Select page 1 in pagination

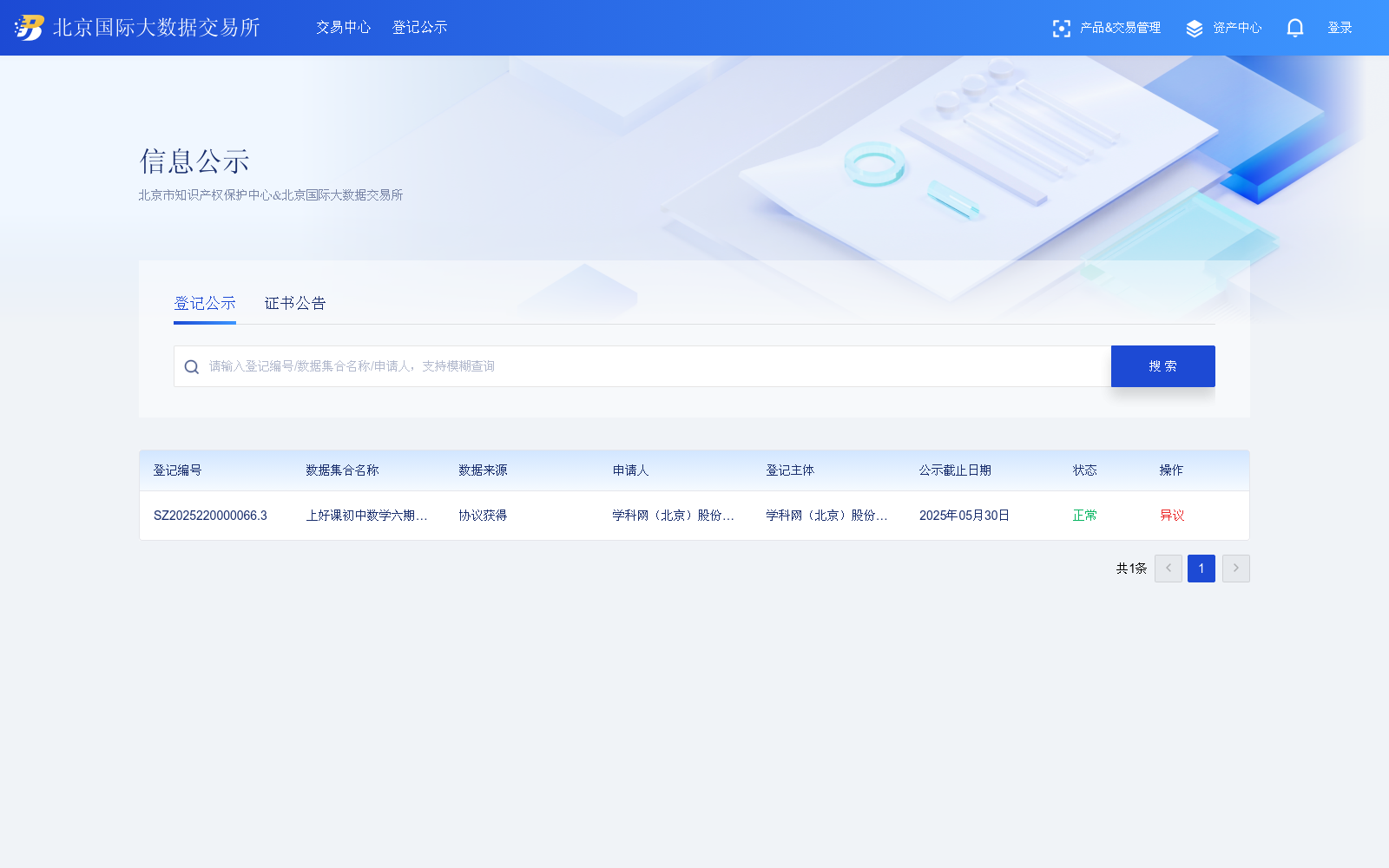[1201, 569]
